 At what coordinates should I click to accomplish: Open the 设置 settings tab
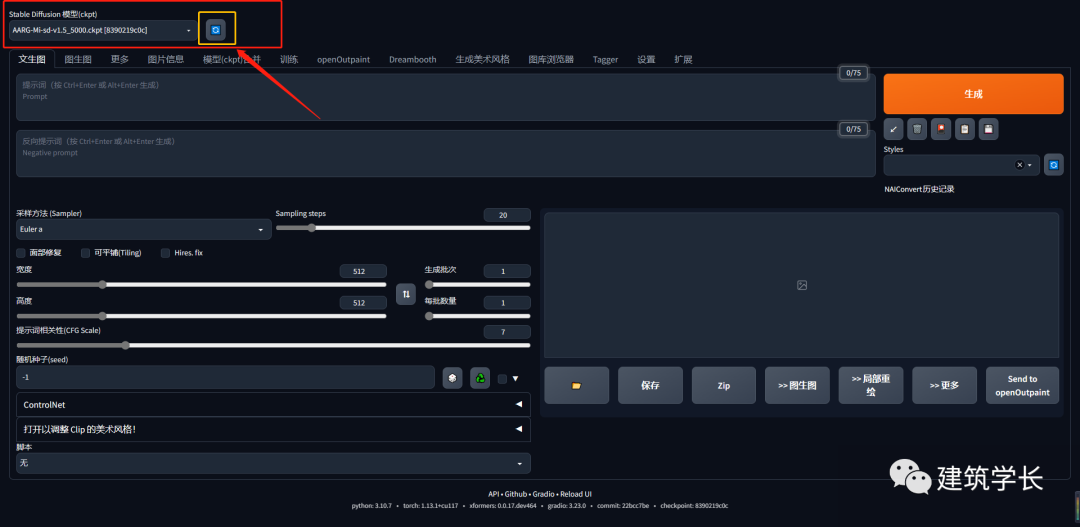coord(646,59)
